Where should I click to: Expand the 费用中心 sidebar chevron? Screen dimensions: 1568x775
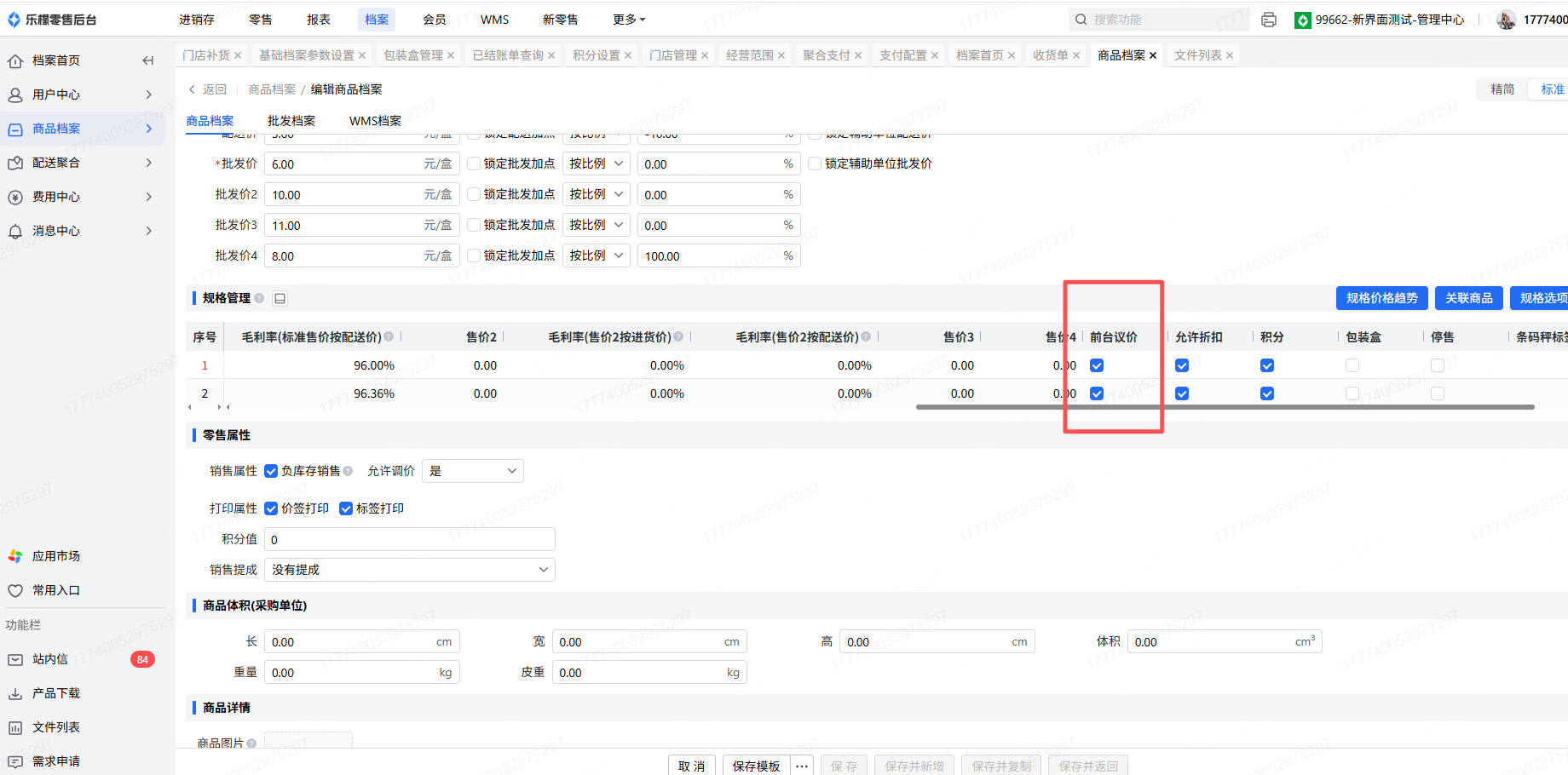(x=149, y=197)
